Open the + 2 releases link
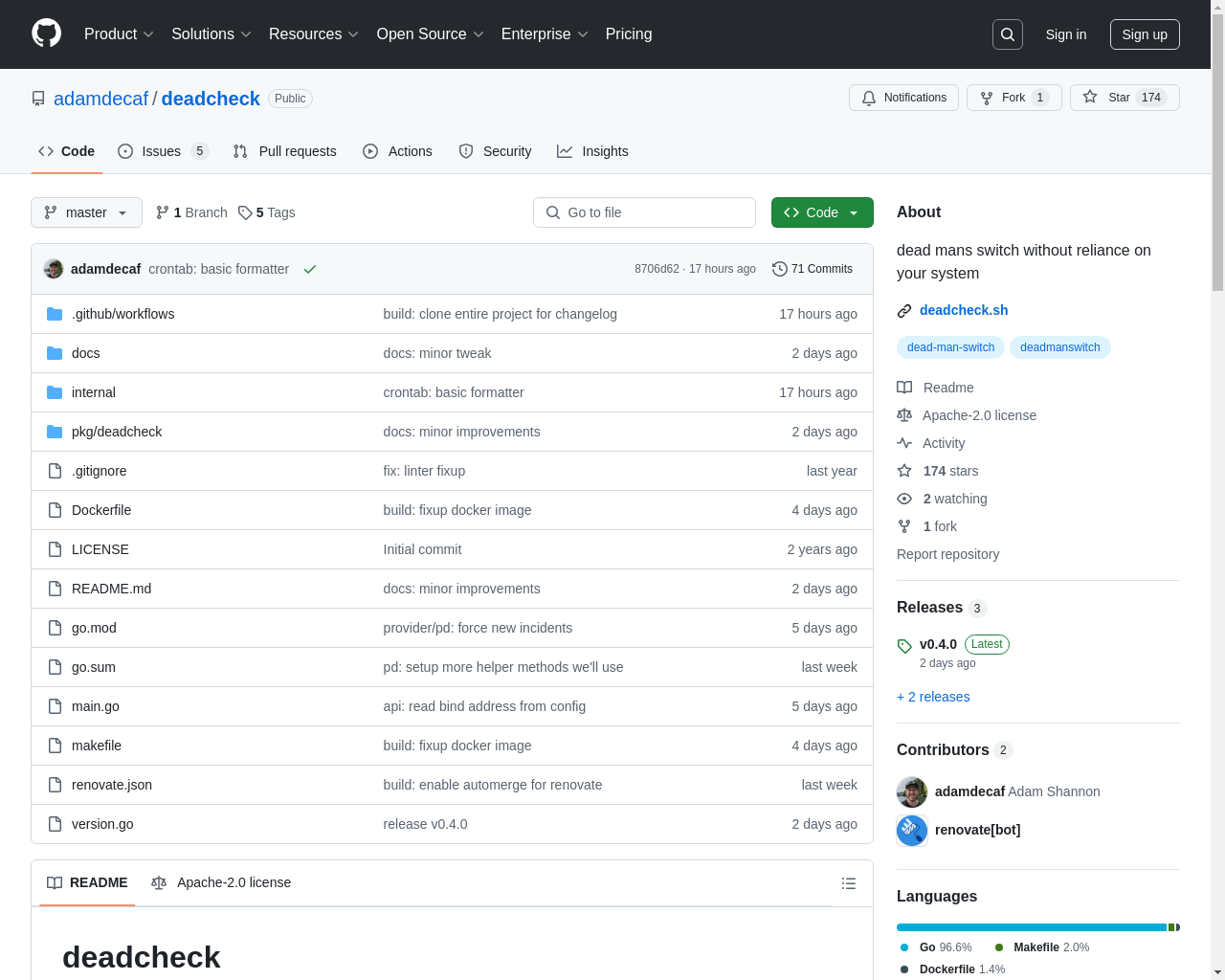 (933, 697)
